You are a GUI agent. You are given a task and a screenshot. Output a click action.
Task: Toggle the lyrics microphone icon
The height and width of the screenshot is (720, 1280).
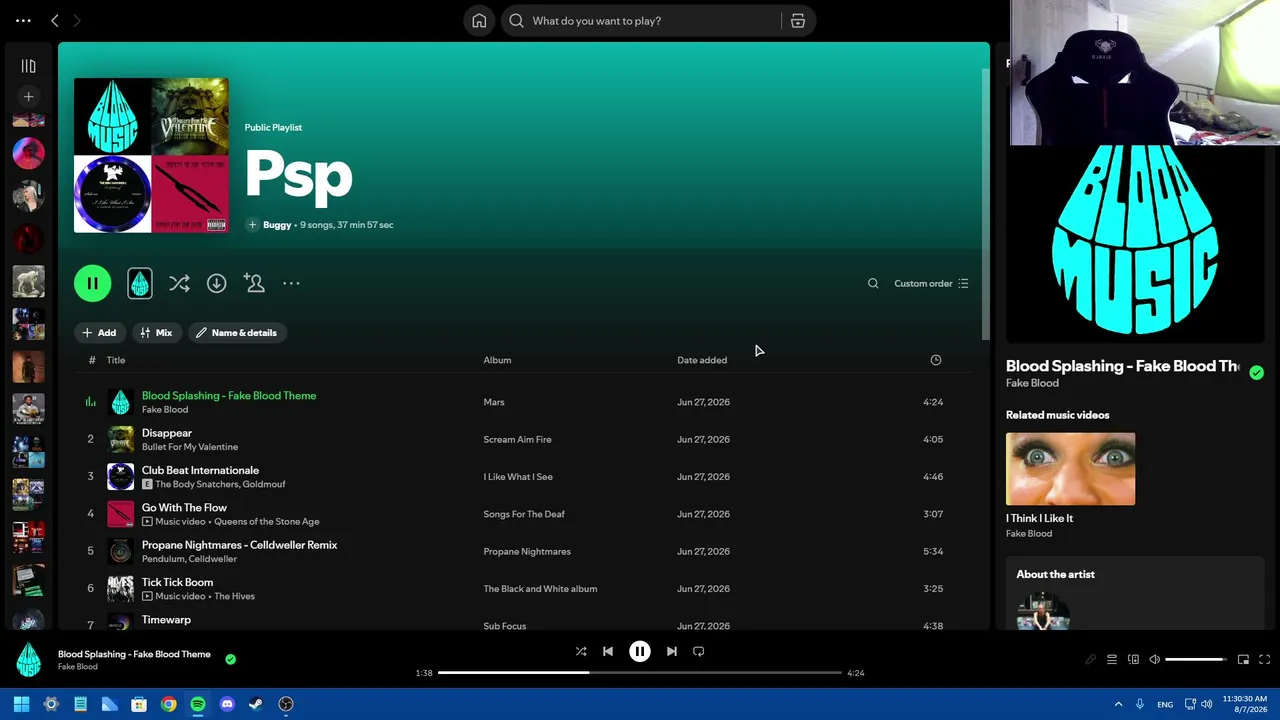tap(1090, 660)
